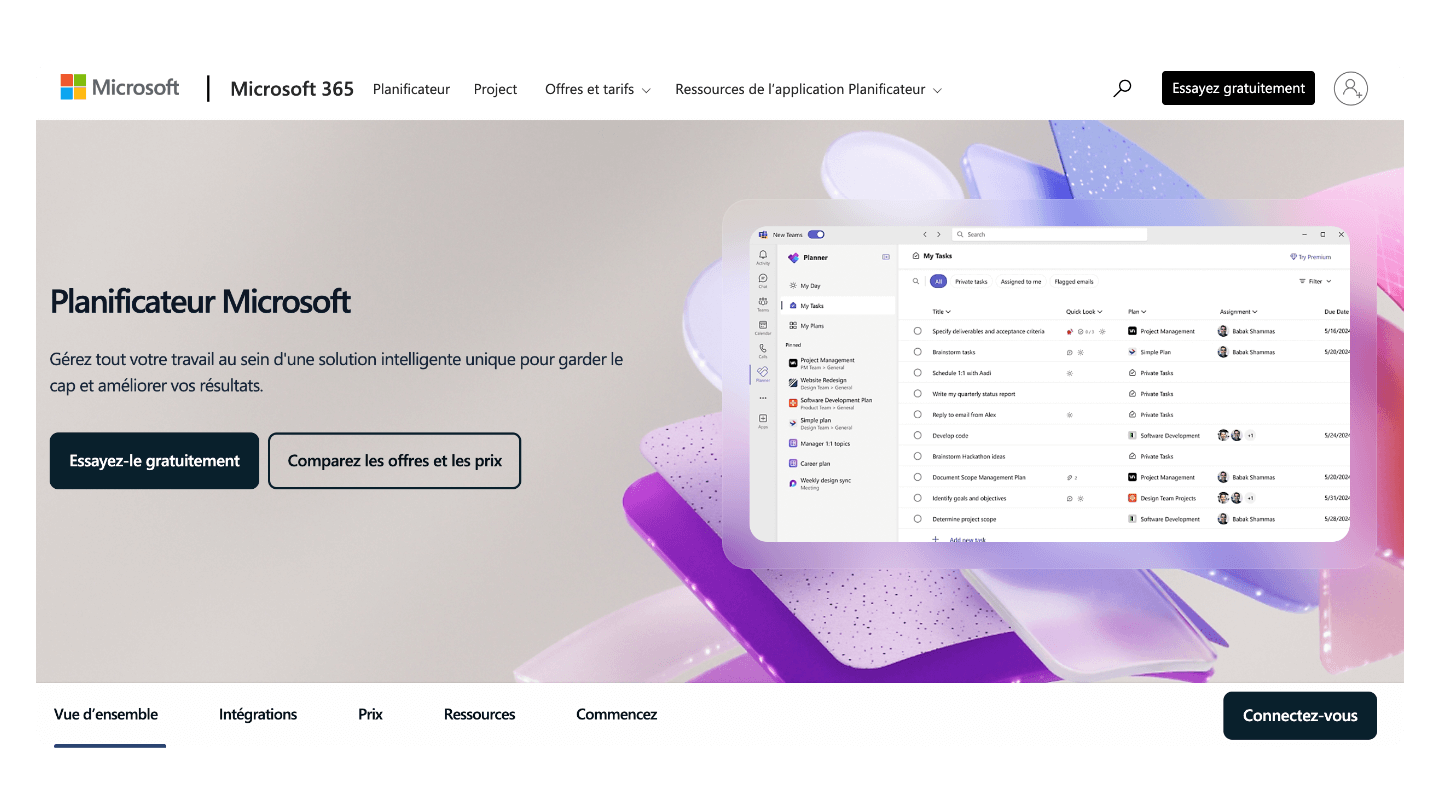Screen dimensions: 1440x810
Task: Click the back arrow beside Search box
Action: (925, 234)
